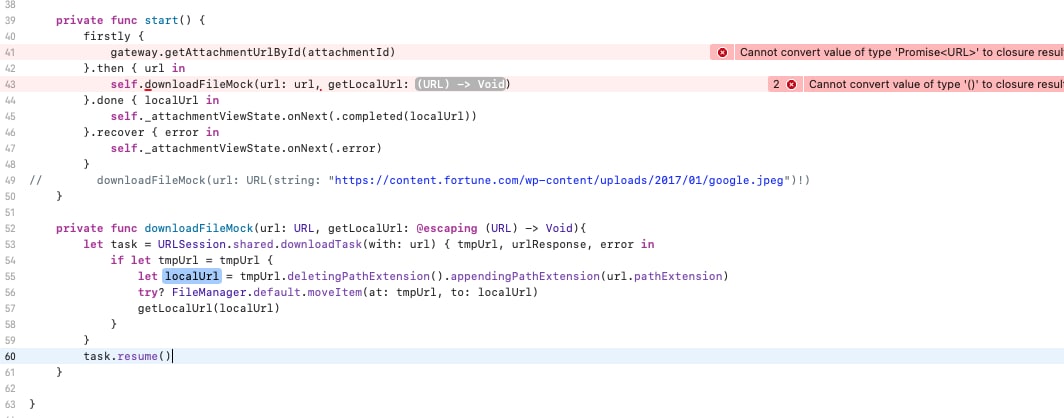
Task: Click the Promise<URL> error message banner
Action: [x=900, y=52]
